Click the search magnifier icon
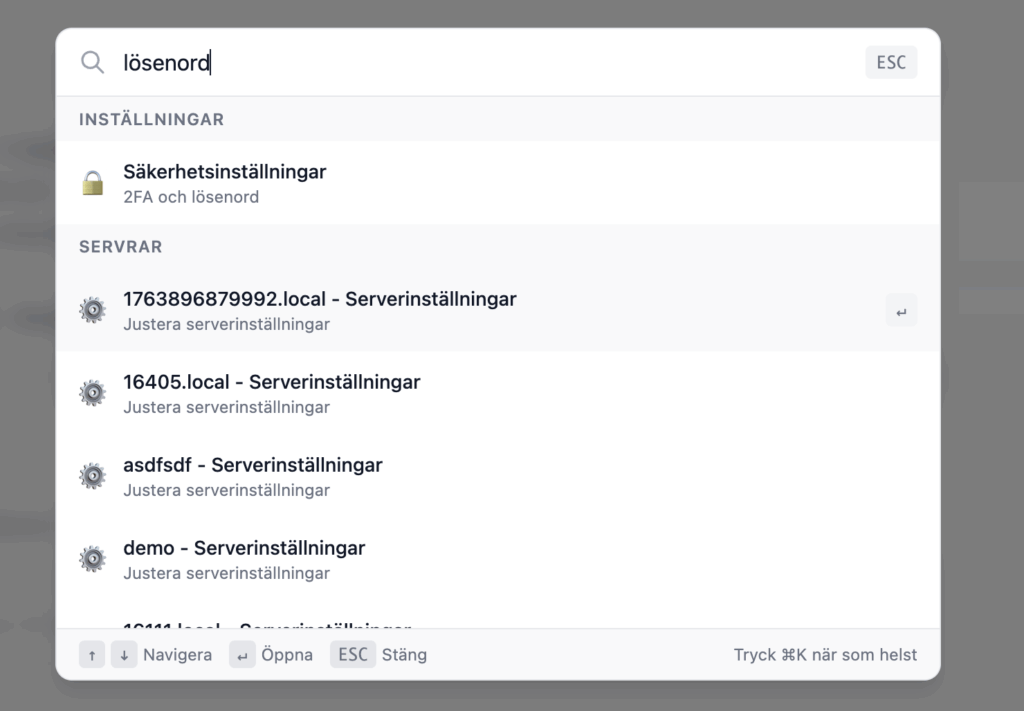 [92, 63]
